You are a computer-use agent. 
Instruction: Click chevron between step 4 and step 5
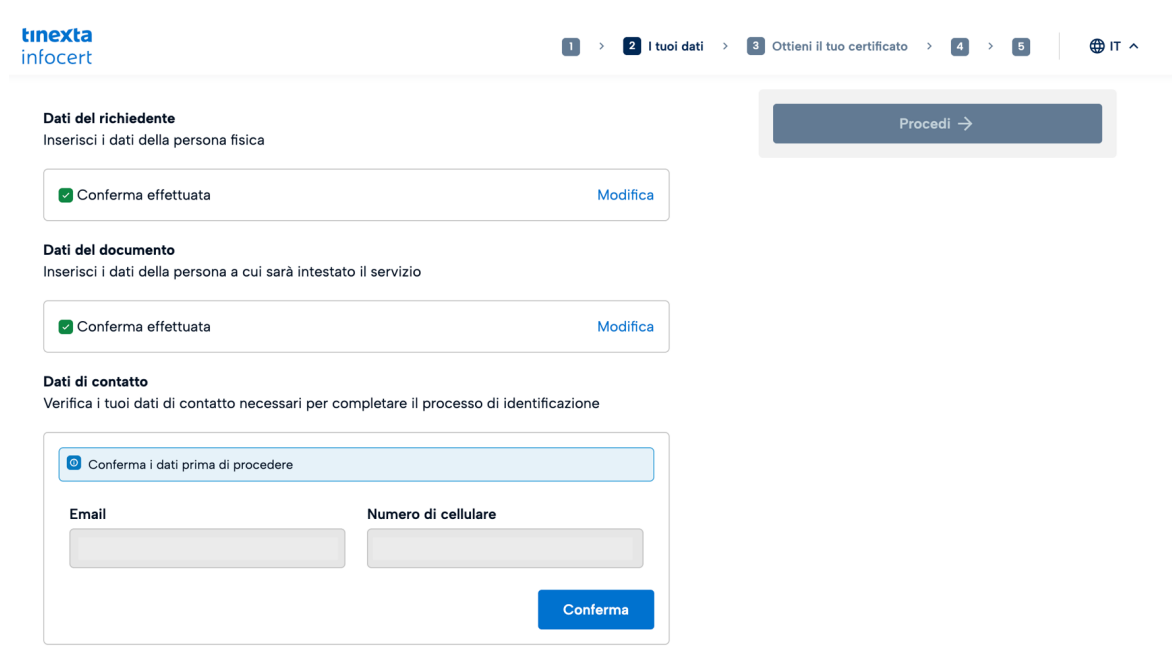click(x=990, y=46)
